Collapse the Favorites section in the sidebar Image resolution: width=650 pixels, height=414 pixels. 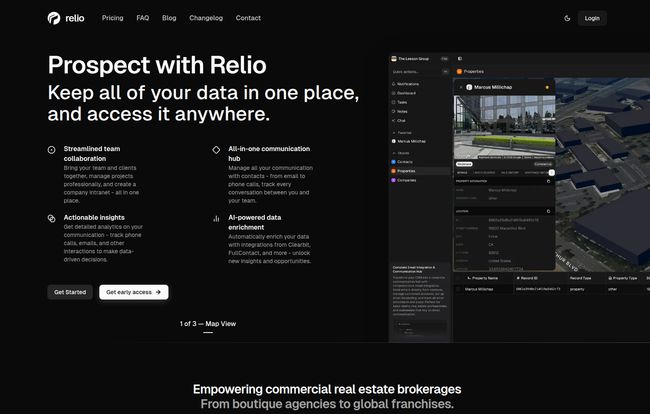tap(402, 133)
